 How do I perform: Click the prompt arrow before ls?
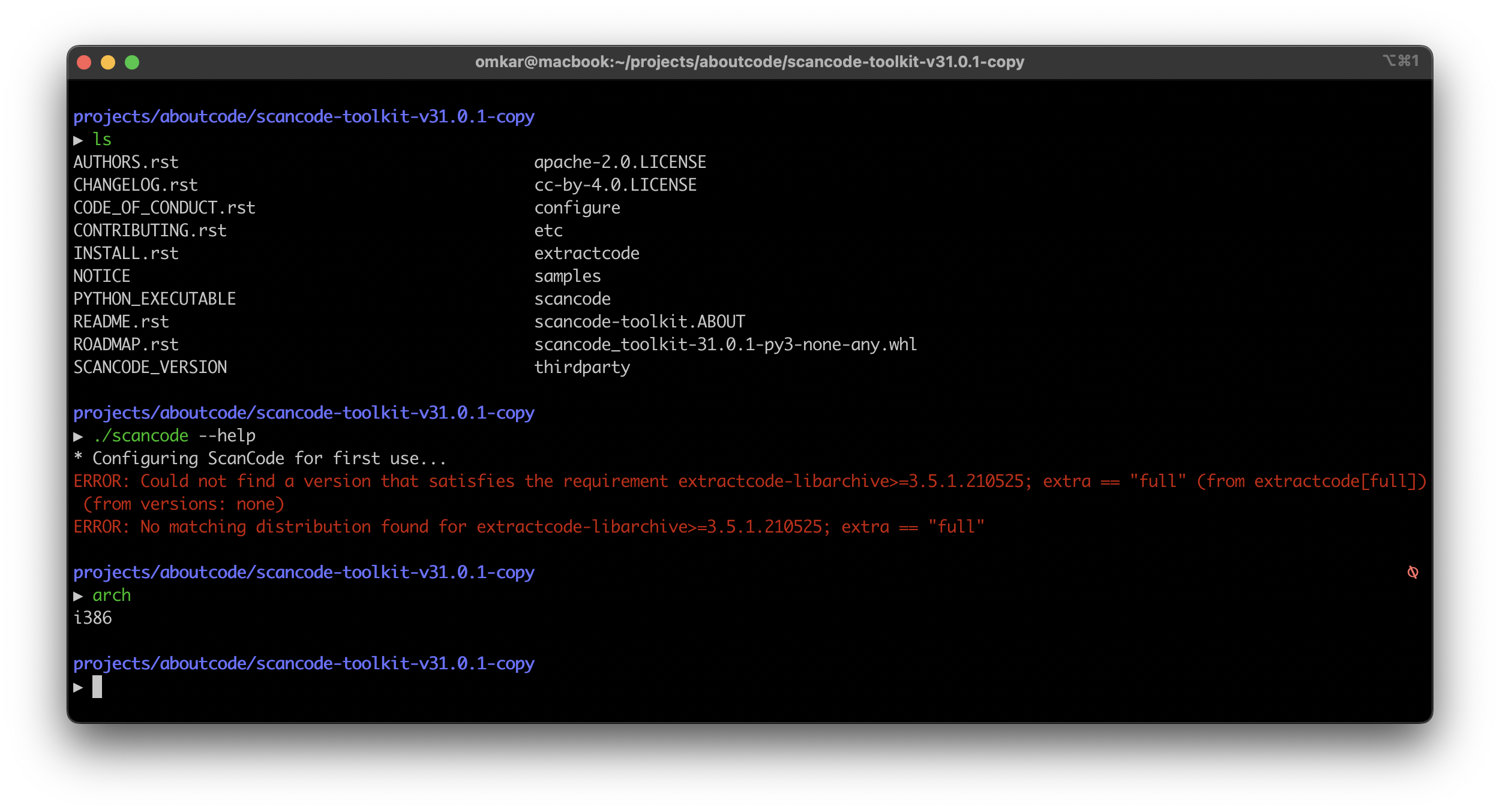pos(78,140)
